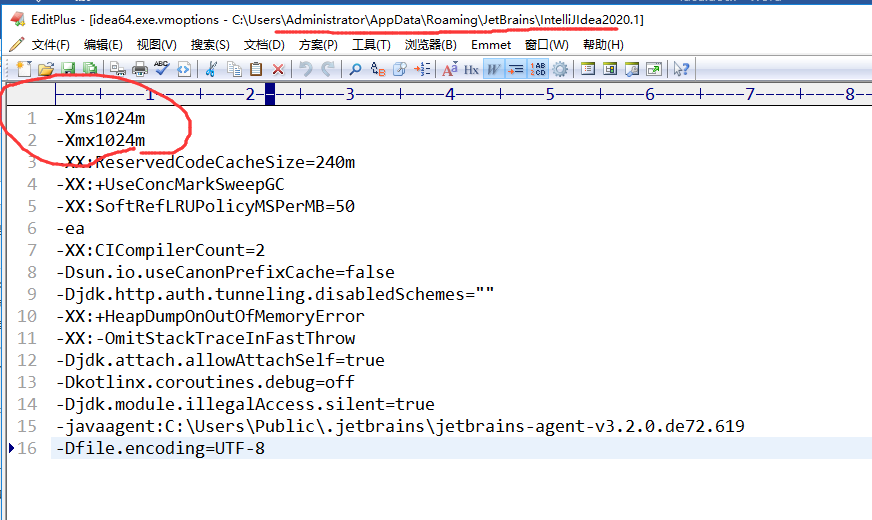Click the tunneling.disabledSchemes line
The width and height of the screenshot is (872, 520).
pyautogui.click(x=275, y=294)
